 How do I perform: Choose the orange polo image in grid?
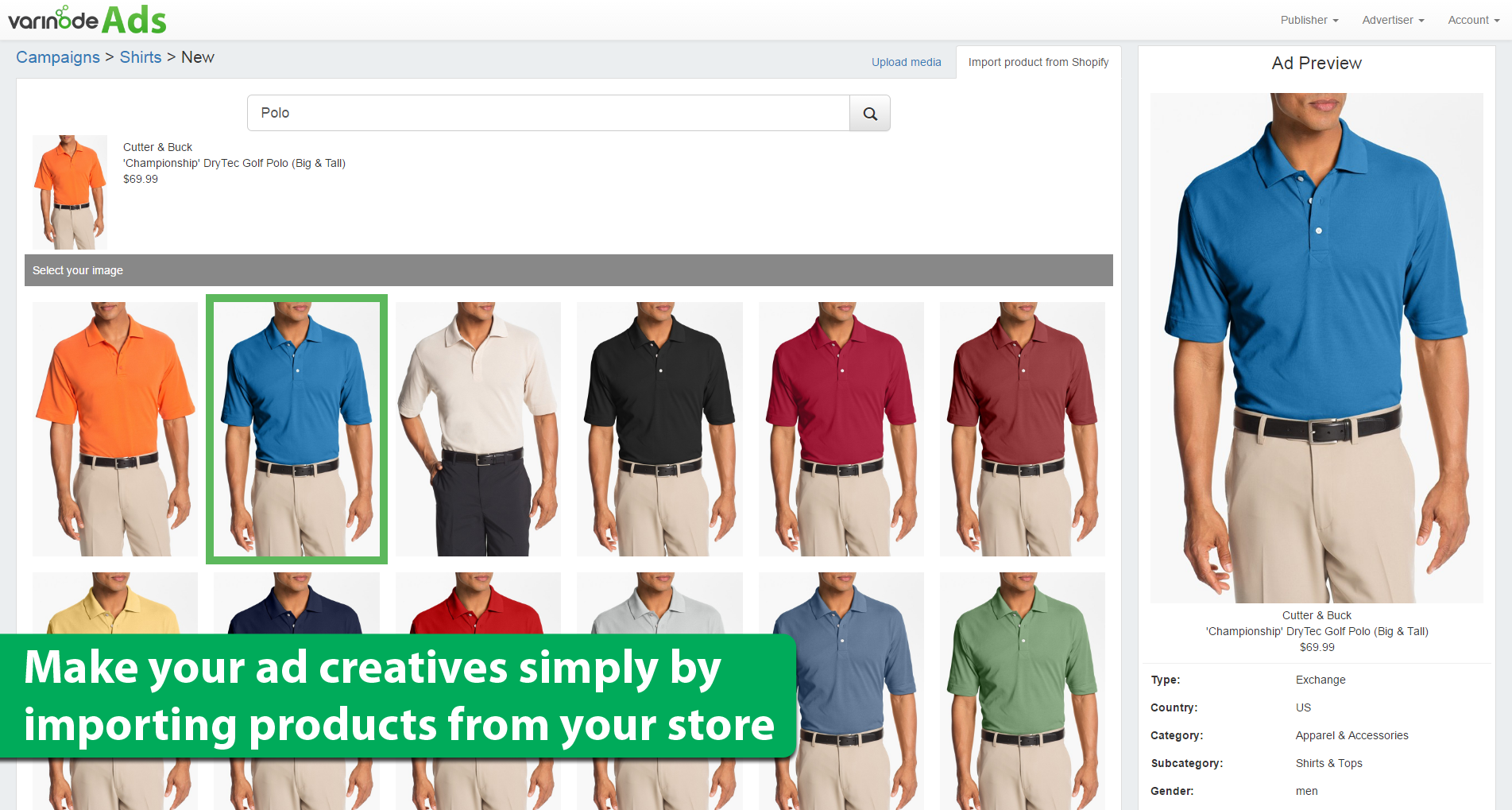115,429
